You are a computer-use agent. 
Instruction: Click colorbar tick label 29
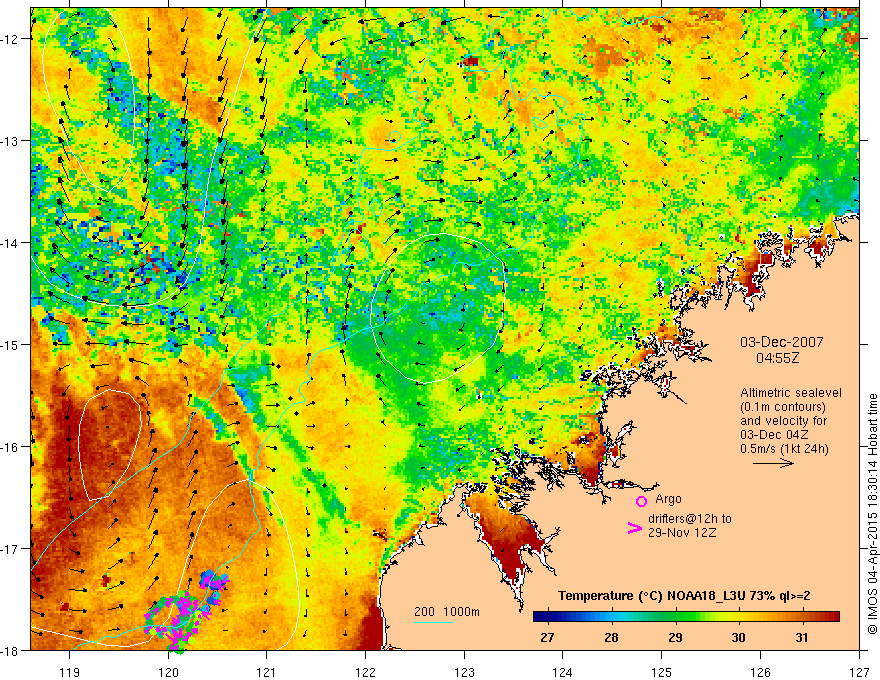click(675, 637)
